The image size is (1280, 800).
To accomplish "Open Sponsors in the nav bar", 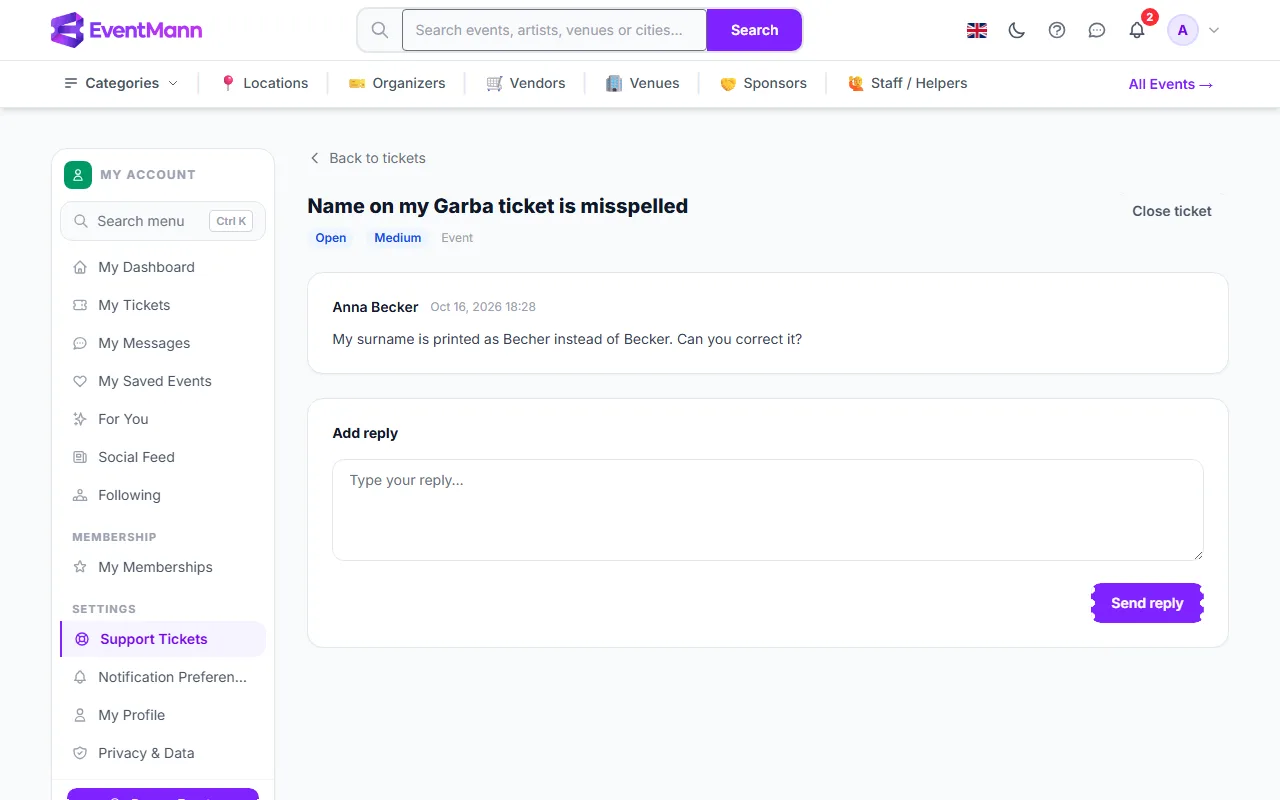I will coord(763,83).
